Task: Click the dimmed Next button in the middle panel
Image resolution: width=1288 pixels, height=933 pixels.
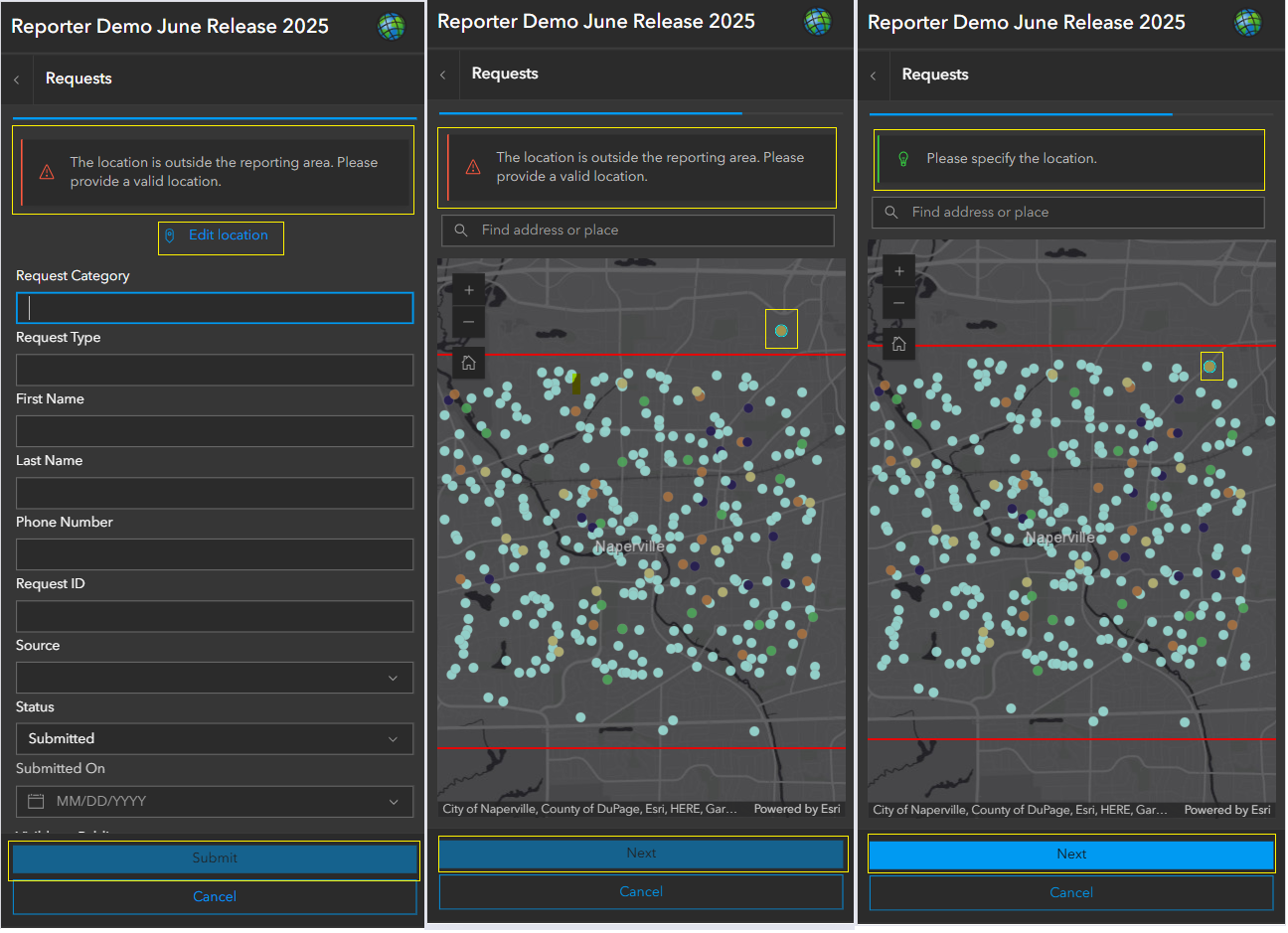Action: click(x=641, y=854)
